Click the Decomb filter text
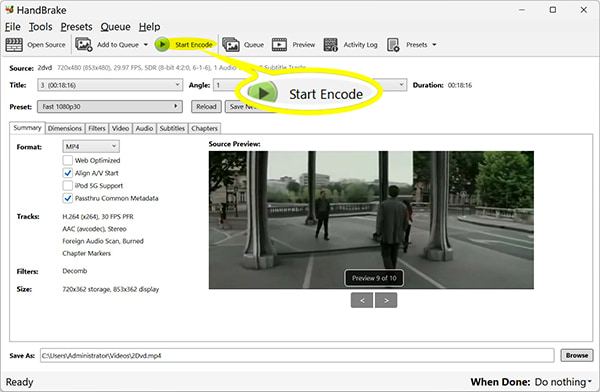 pos(75,271)
